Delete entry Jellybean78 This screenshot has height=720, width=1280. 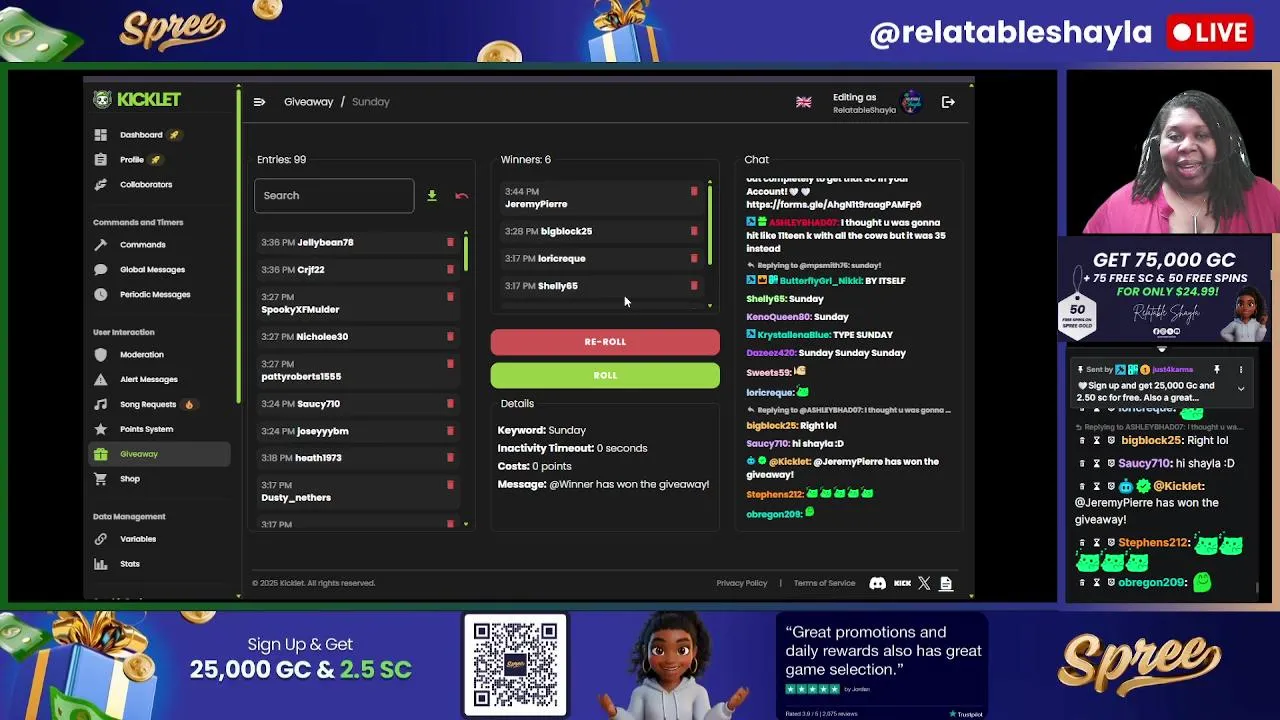(x=450, y=242)
